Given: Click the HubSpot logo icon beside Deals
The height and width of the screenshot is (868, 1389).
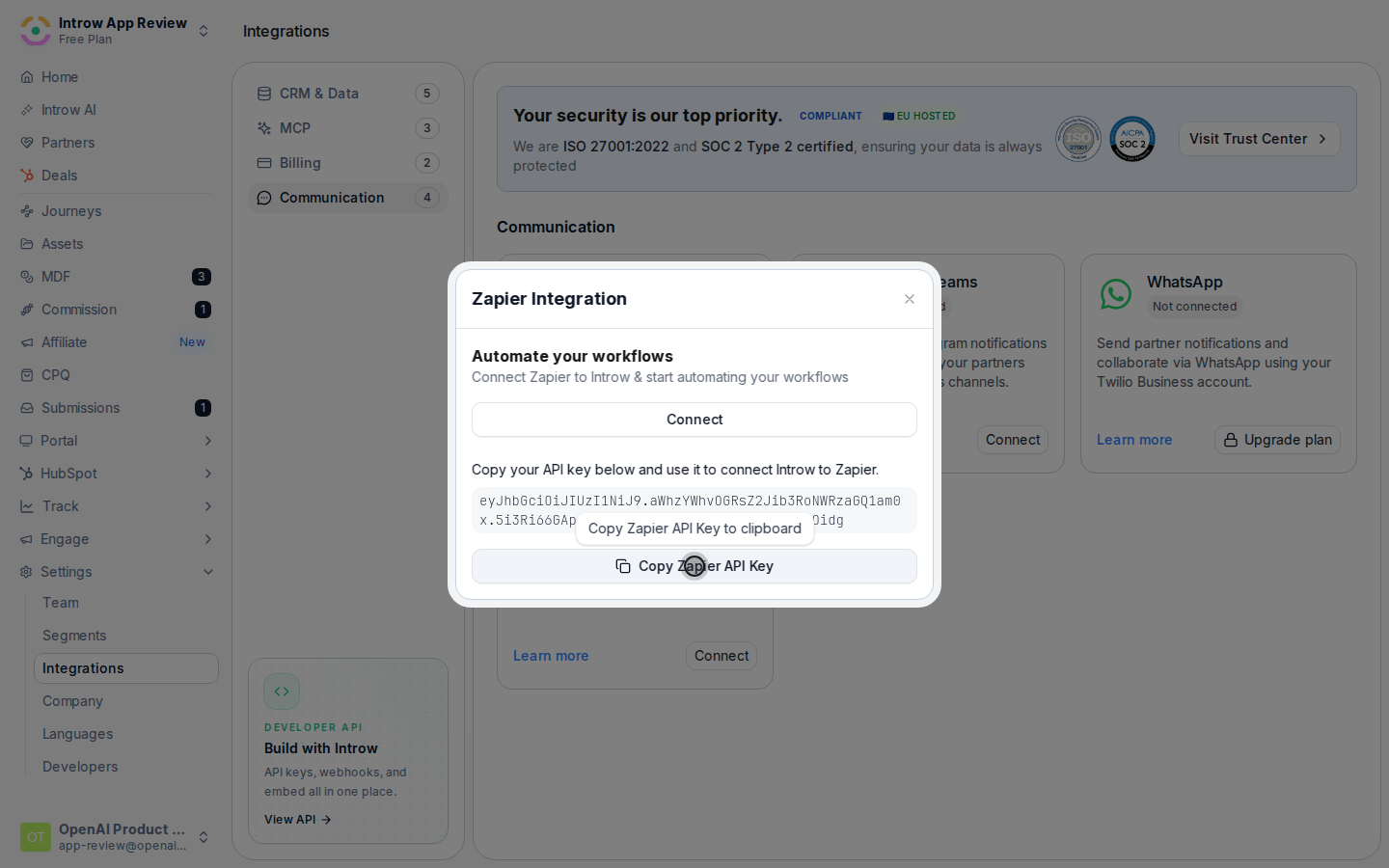Looking at the screenshot, I should coord(27,176).
